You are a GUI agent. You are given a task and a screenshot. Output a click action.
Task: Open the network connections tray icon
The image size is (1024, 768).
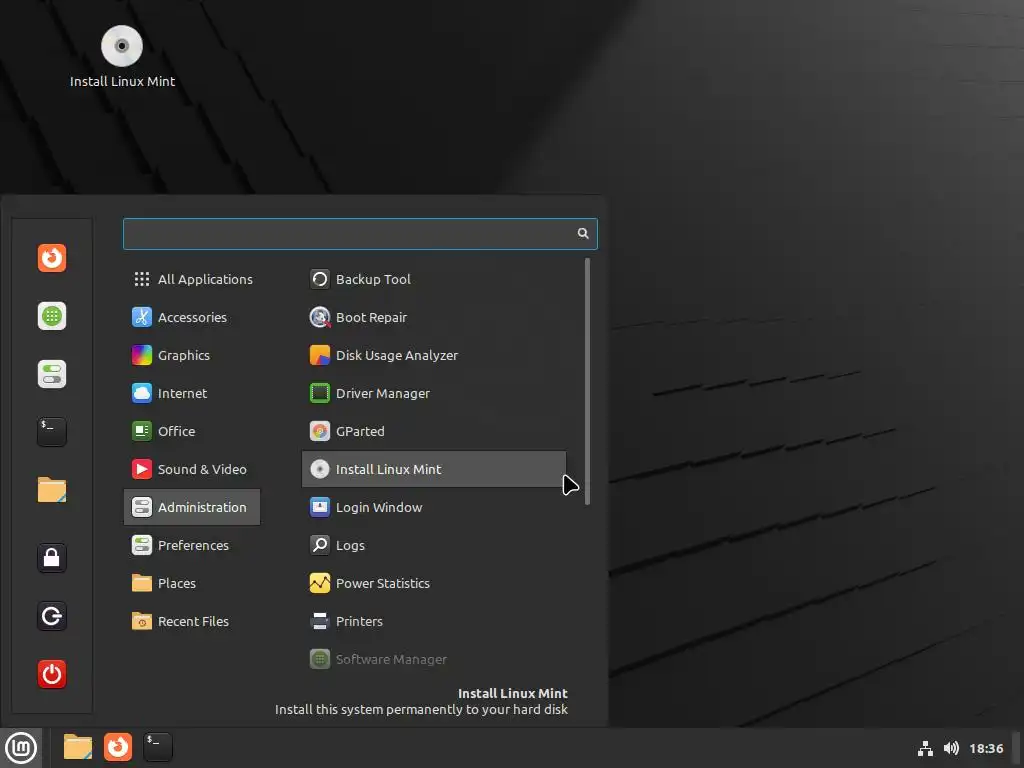tap(925, 748)
